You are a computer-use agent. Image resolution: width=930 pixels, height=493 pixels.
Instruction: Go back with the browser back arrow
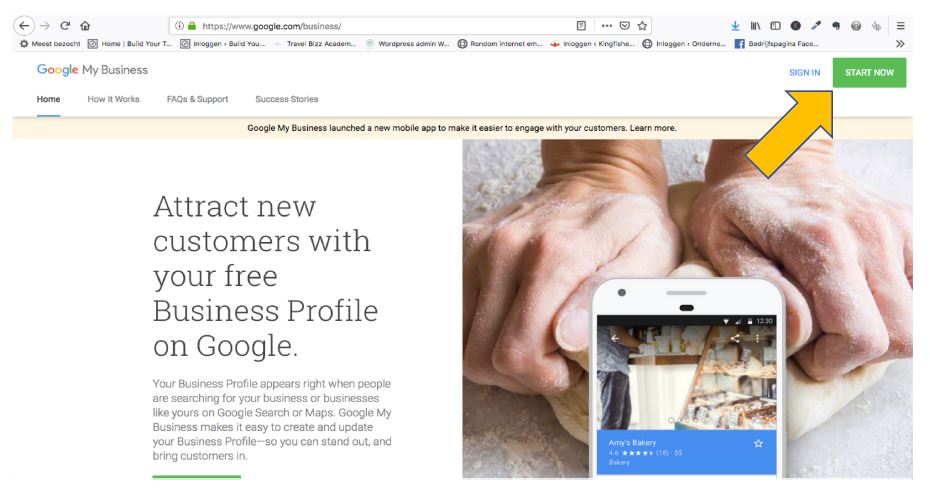[24, 26]
